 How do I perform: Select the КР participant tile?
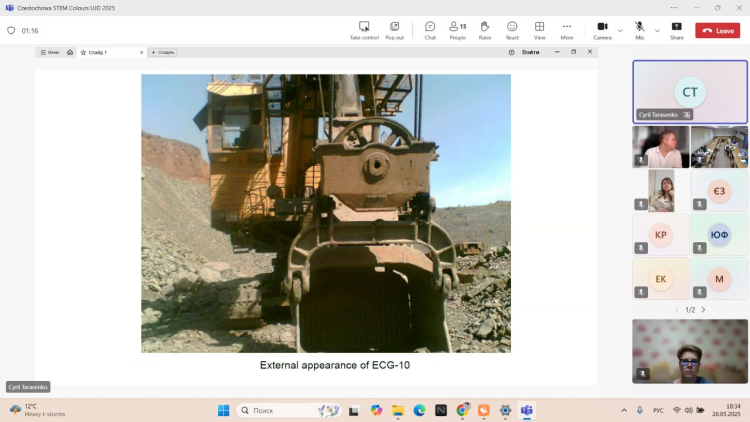coord(661,235)
